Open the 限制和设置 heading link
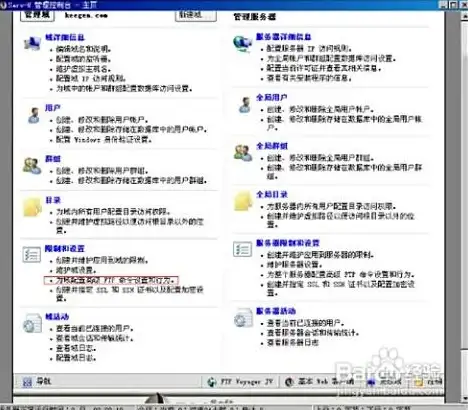The image size is (468, 410). click(65, 249)
